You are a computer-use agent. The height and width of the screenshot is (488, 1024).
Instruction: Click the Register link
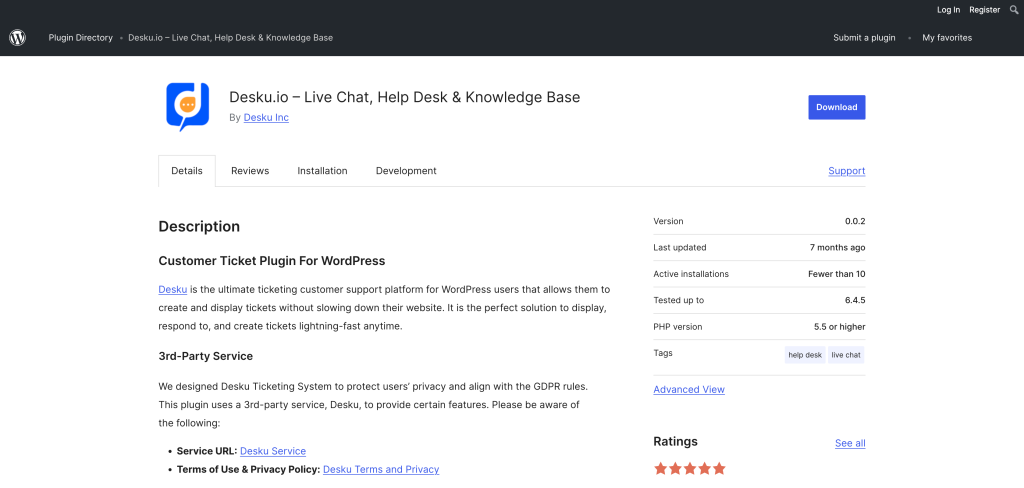[984, 10]
